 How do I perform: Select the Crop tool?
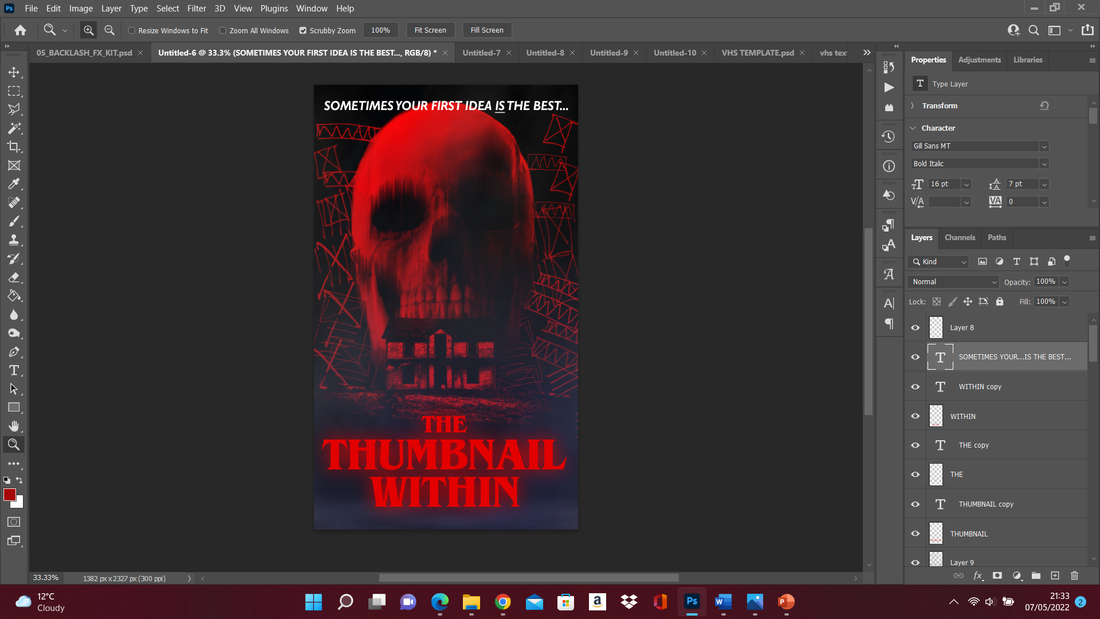pos(14,147)
